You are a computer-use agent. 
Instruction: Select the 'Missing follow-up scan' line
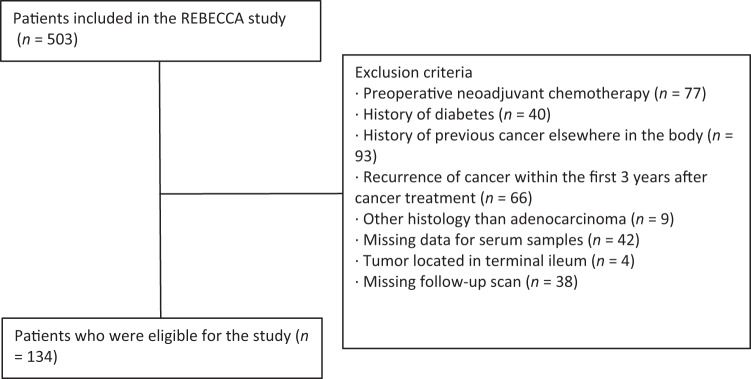tap(467, 282)
